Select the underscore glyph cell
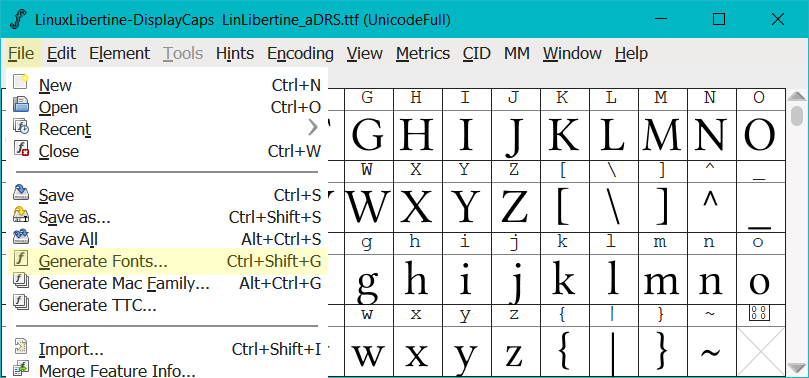809x378 pixels. pyautogui.click(x=761, y=207)
